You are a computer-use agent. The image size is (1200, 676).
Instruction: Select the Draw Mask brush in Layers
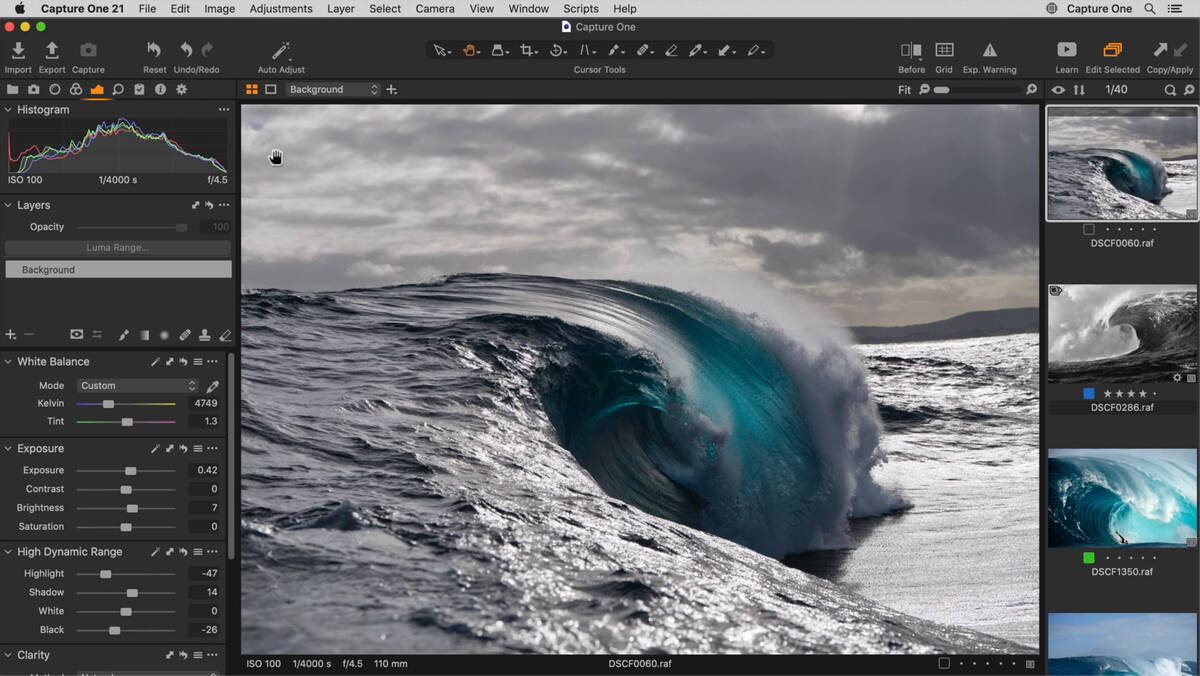(x=124, y=335)
